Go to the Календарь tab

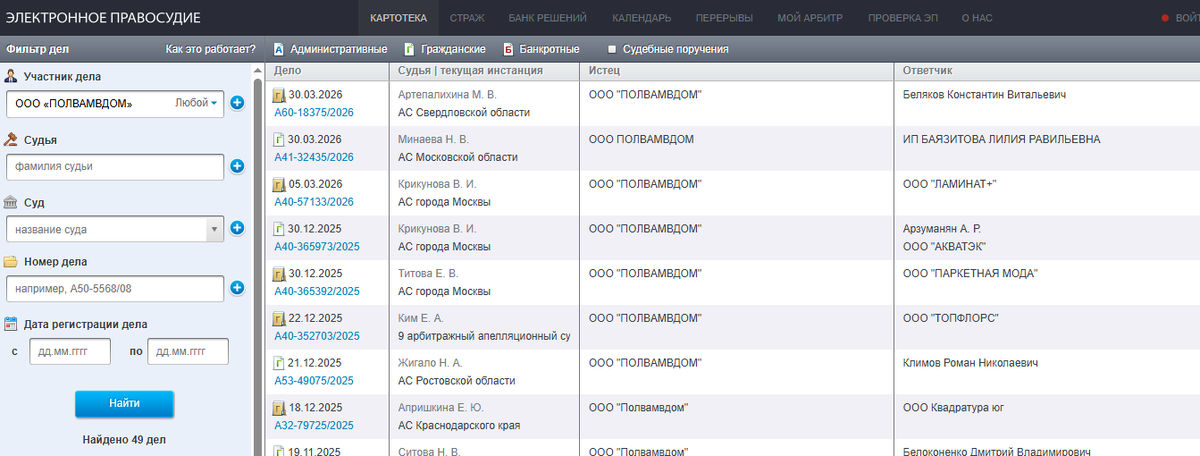642,18
